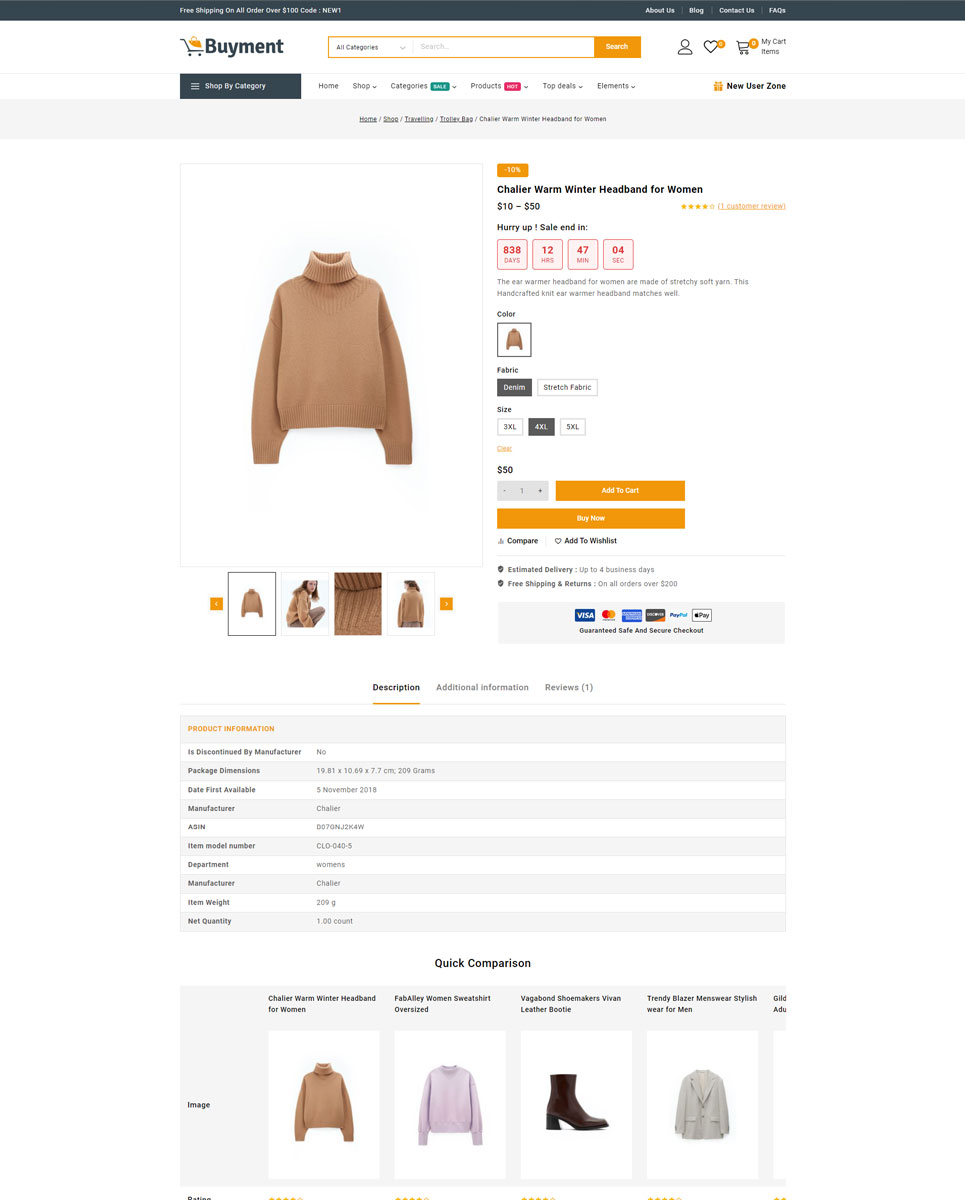
Task: Select the brown sweater color swatch
Action: click(x=514, y=339)
